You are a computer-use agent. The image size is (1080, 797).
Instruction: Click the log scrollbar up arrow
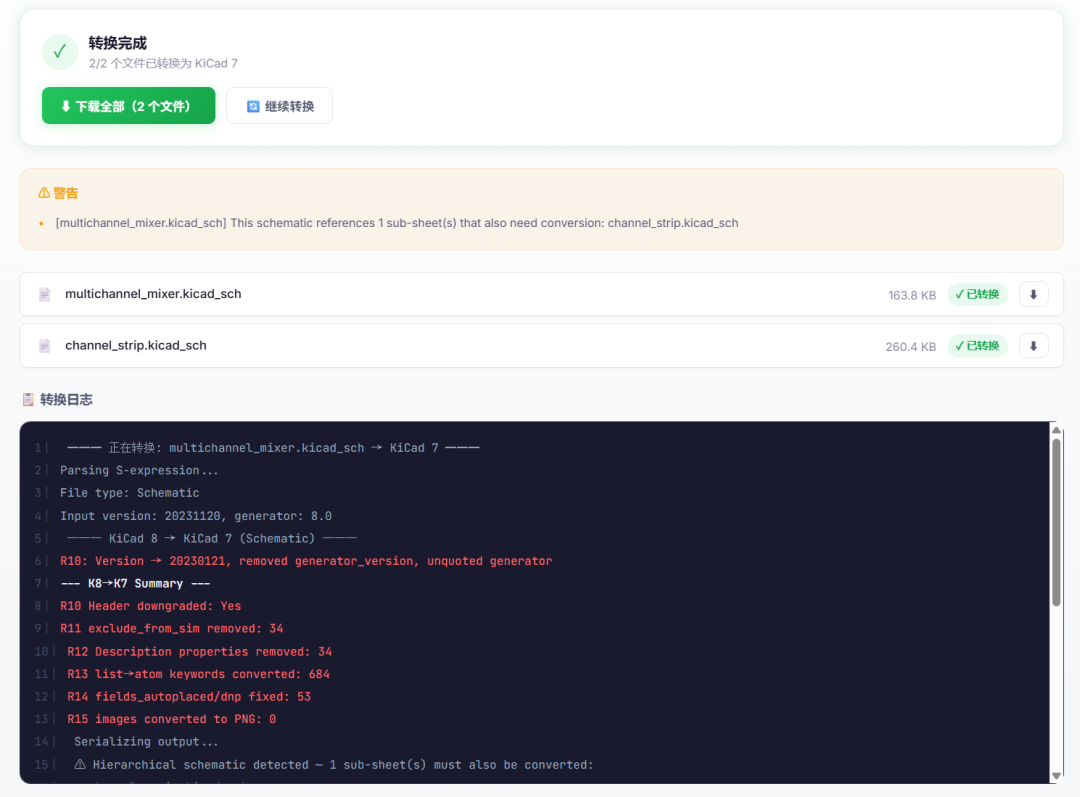pos(1055,430)
